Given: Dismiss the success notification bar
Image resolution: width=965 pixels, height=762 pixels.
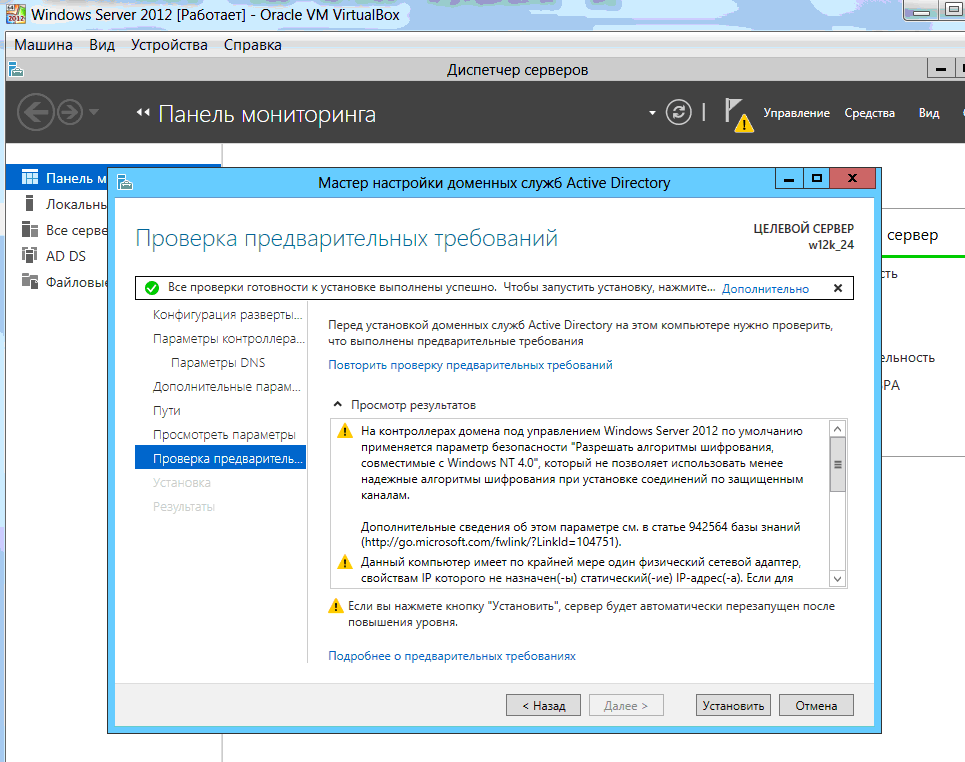Looking at the screenshot, I should (x=838, y=288).
